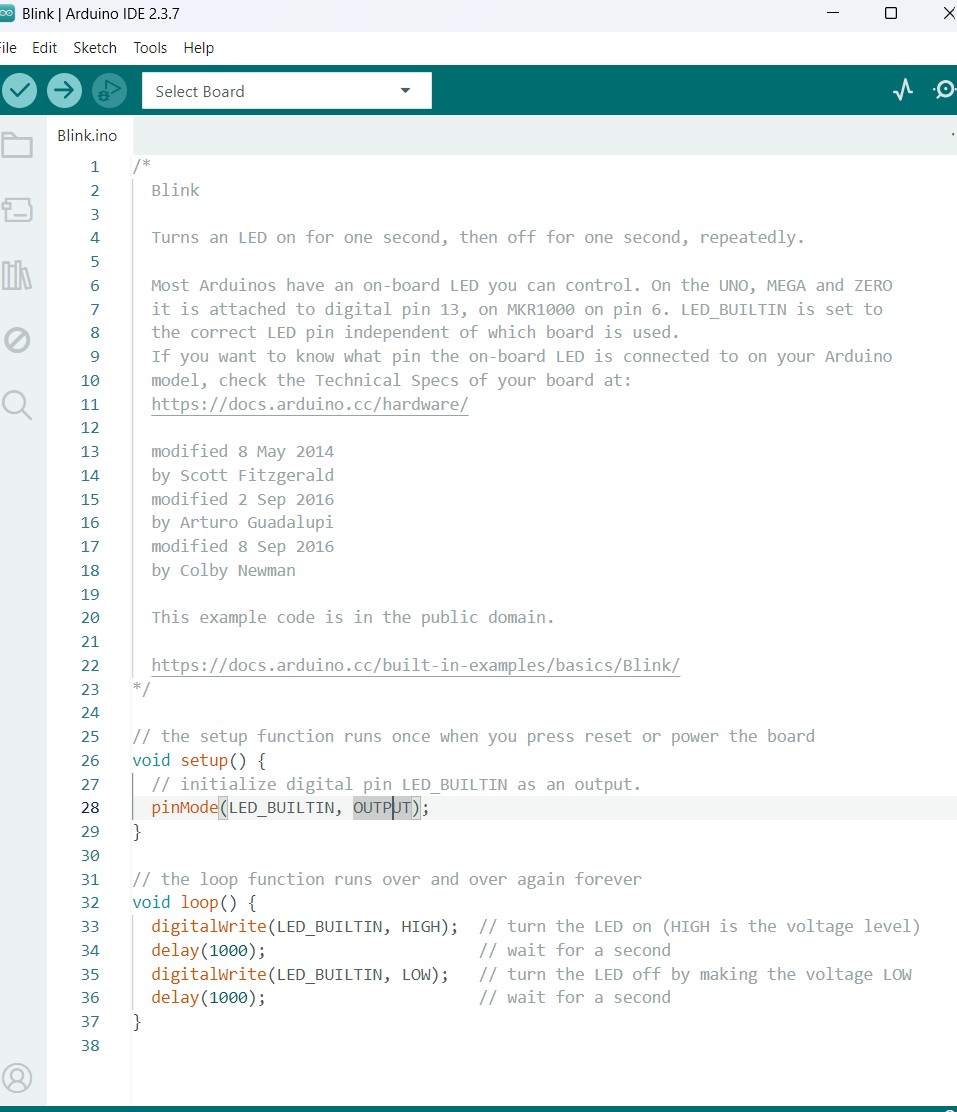Click the editor tab more options dots
This screenshot has width=957, height=1112.
(x=952, y=135)
